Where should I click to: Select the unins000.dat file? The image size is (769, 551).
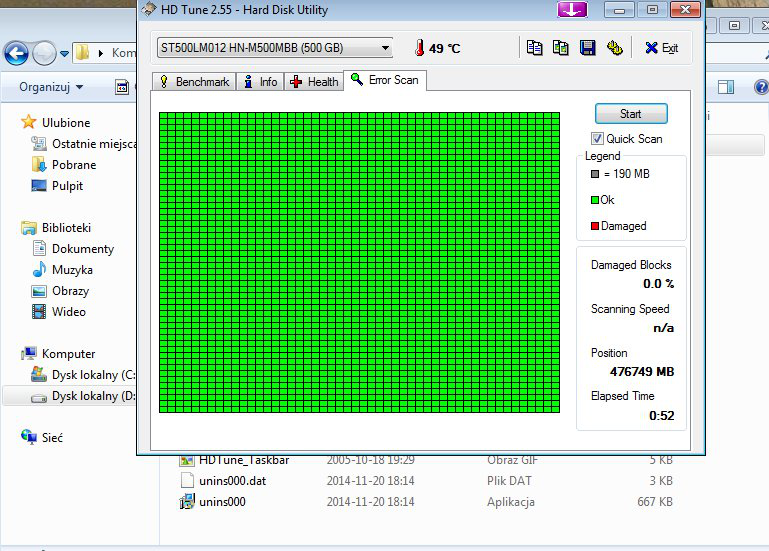232,481
